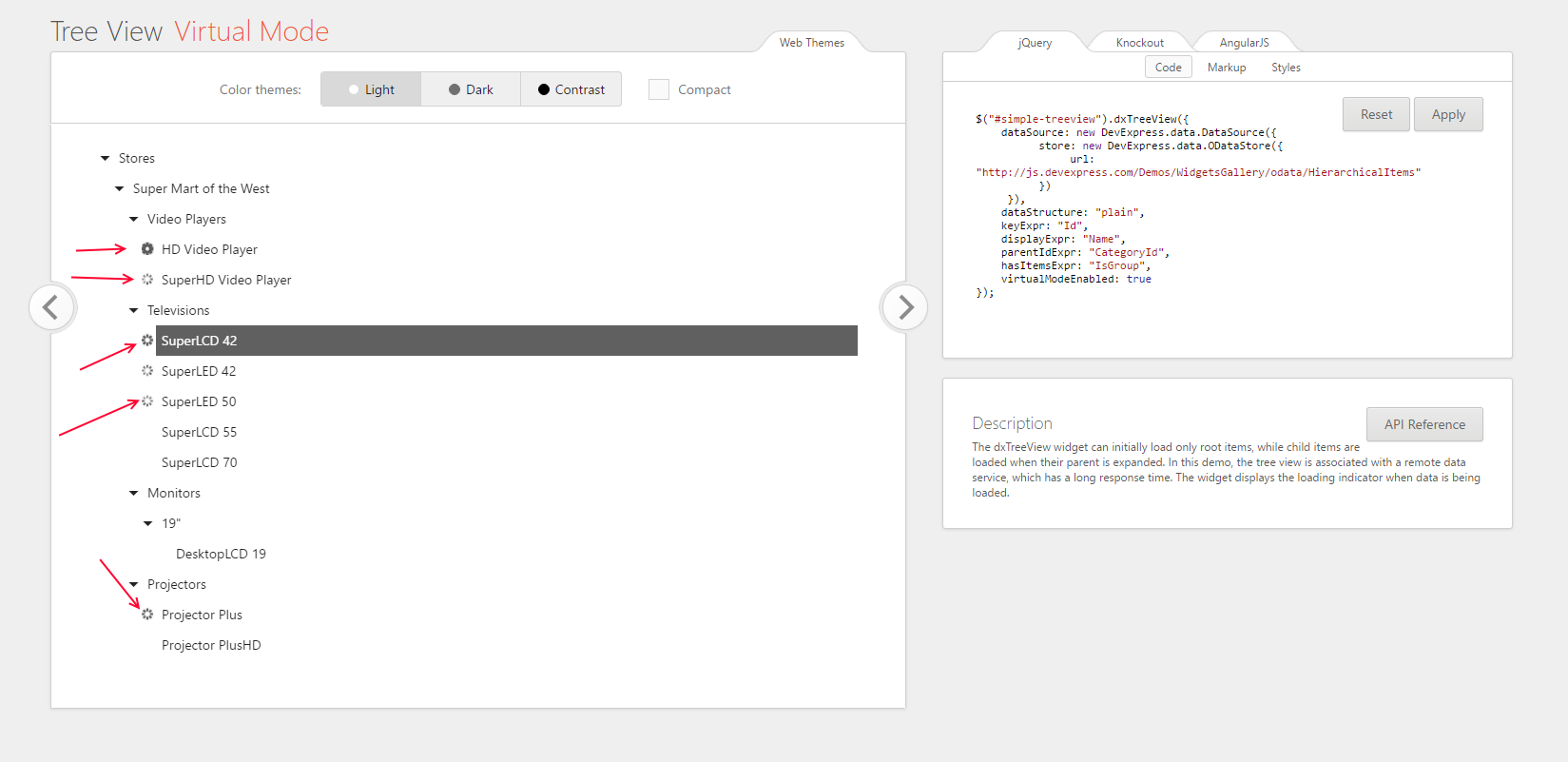Select the SuperLED 50 item
The width and height of the screenshot is (1568, 762).
pos(199,401)
